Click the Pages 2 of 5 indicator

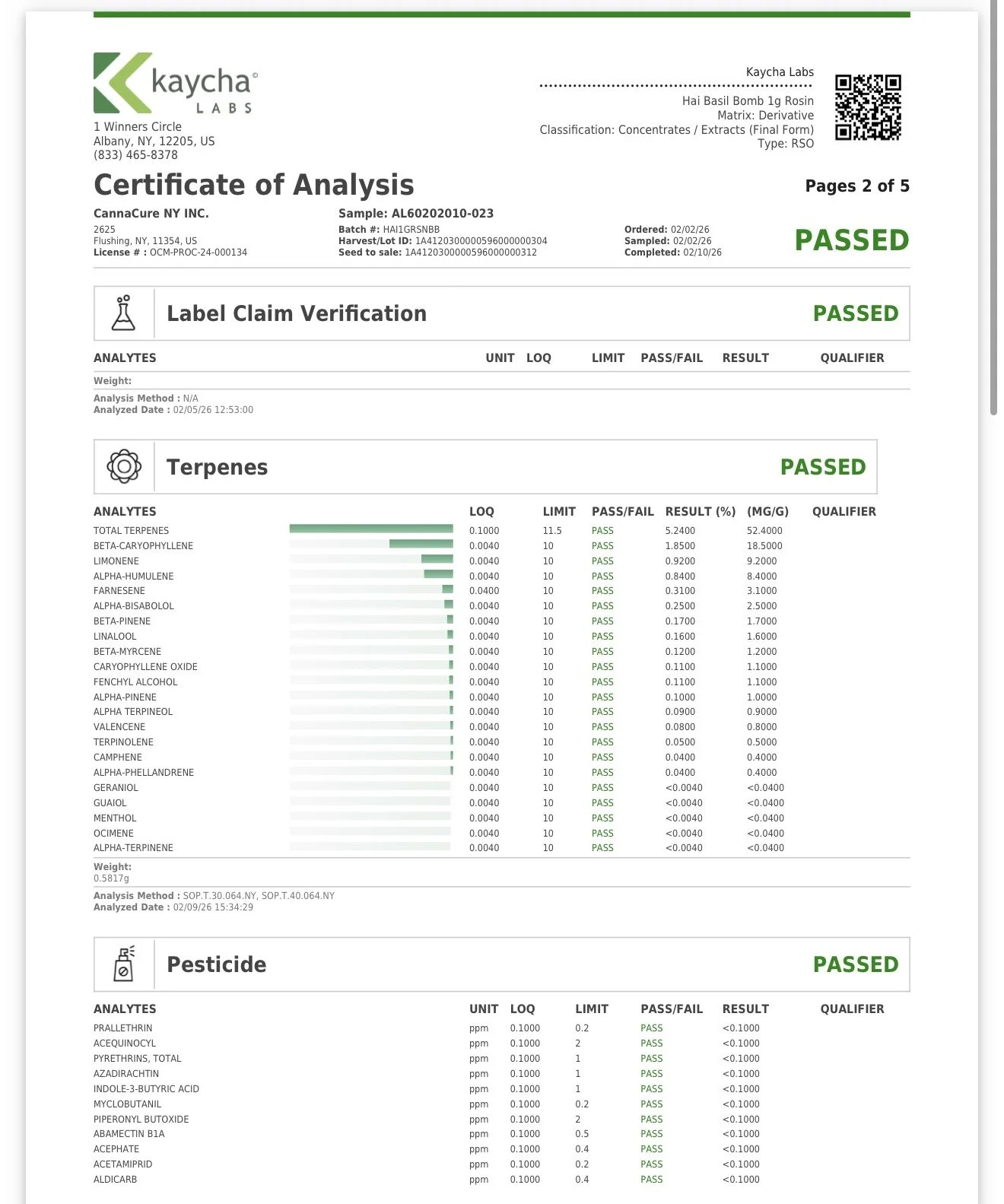(x=857, y=186)
